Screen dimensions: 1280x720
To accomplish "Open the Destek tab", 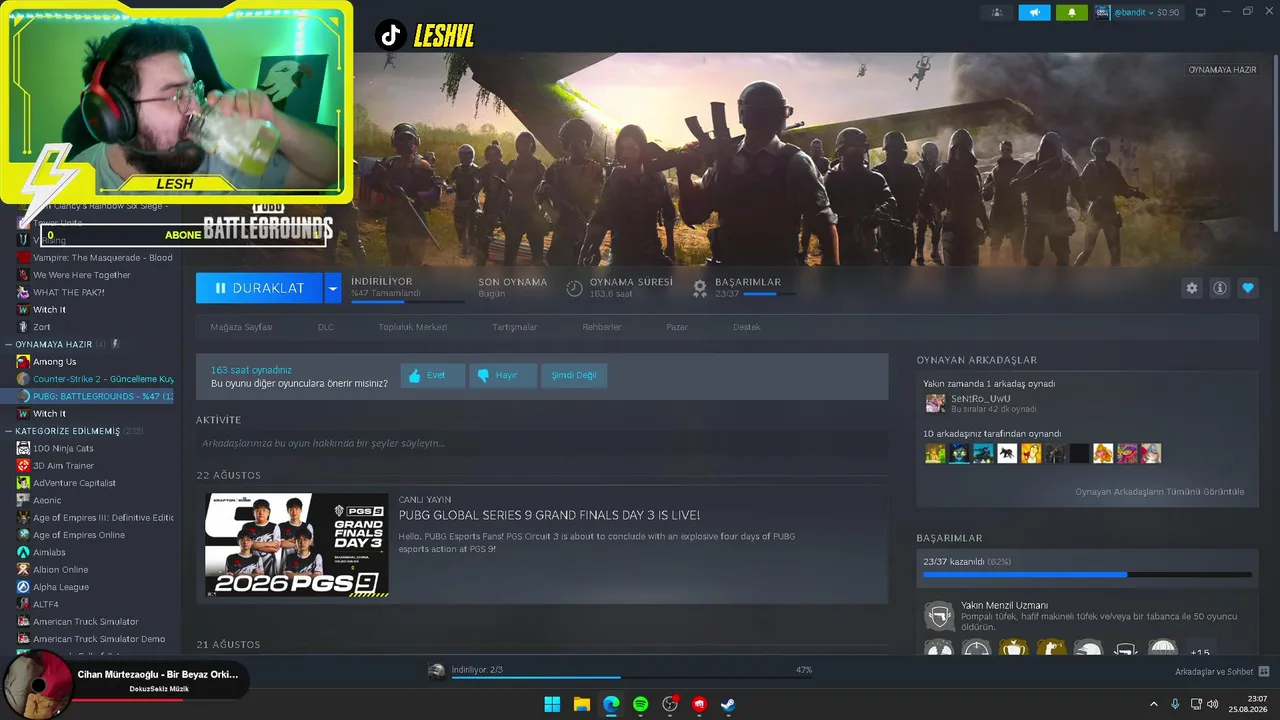I will click(x=747, y=327).
